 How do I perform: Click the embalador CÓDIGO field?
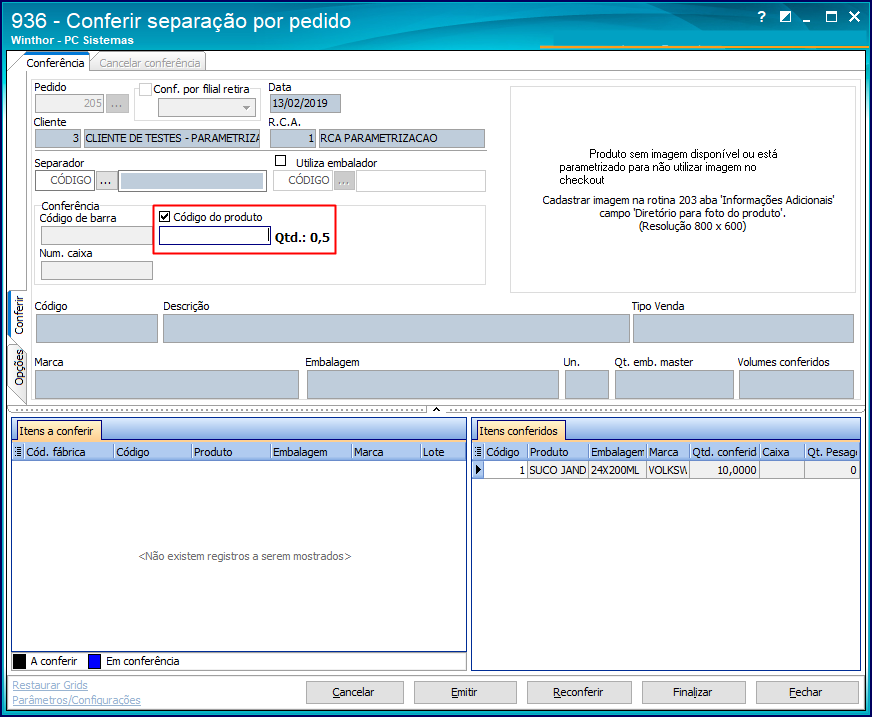point(303,180)
